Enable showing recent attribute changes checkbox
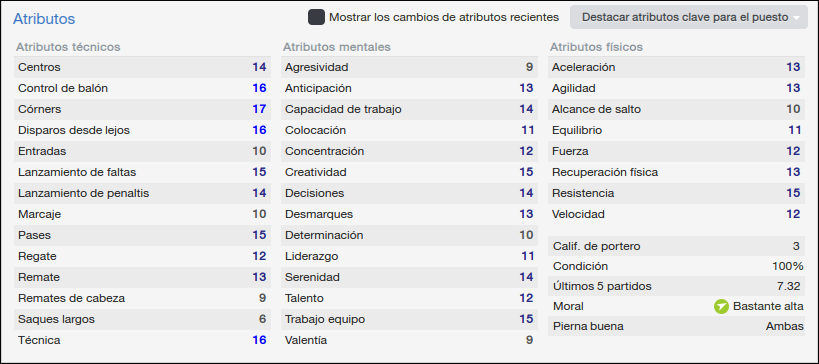This screenshot has width=819, height=364. pos(316,17)
